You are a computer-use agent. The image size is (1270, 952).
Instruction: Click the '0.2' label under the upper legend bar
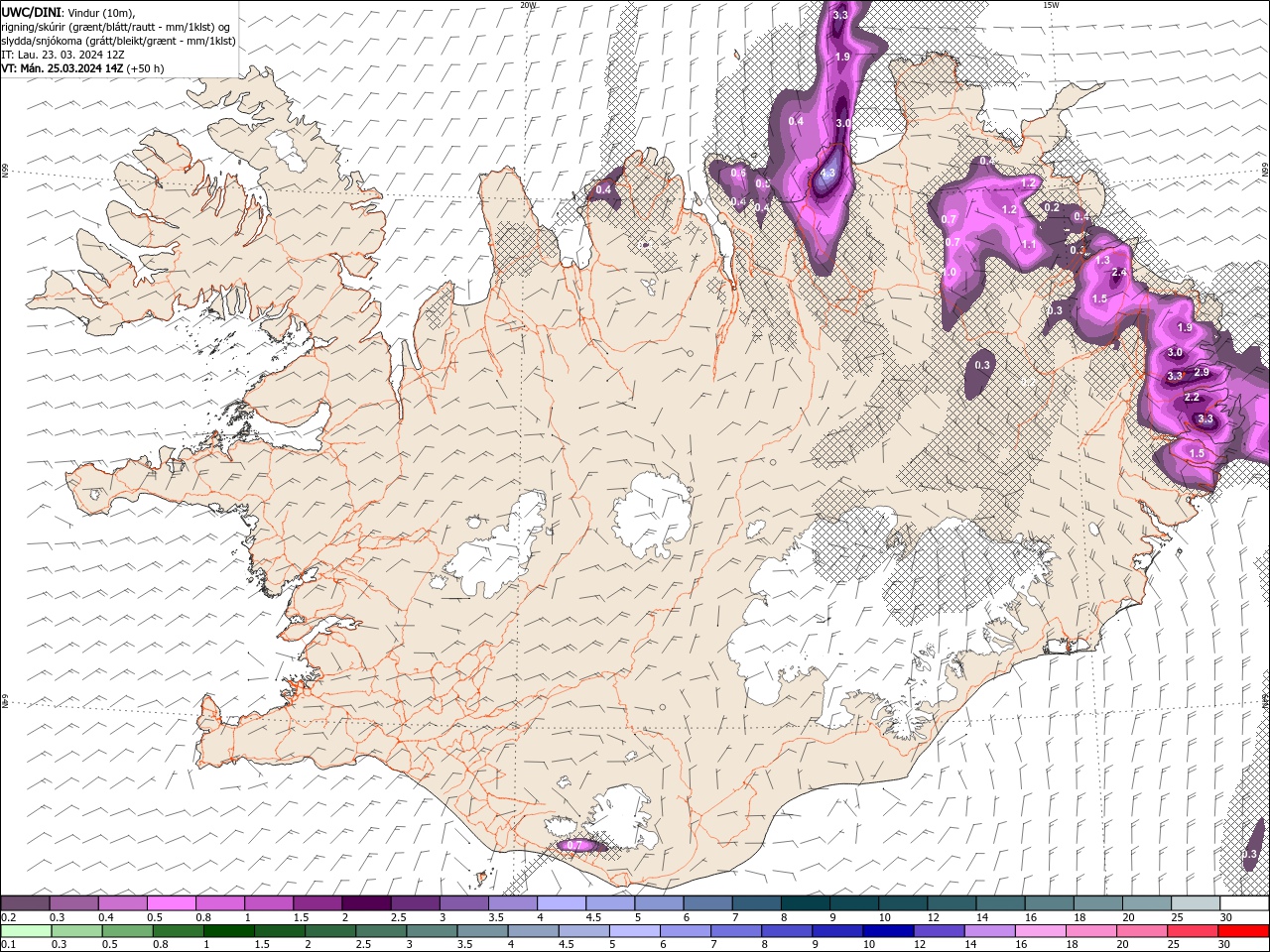(x=8, y=917)
